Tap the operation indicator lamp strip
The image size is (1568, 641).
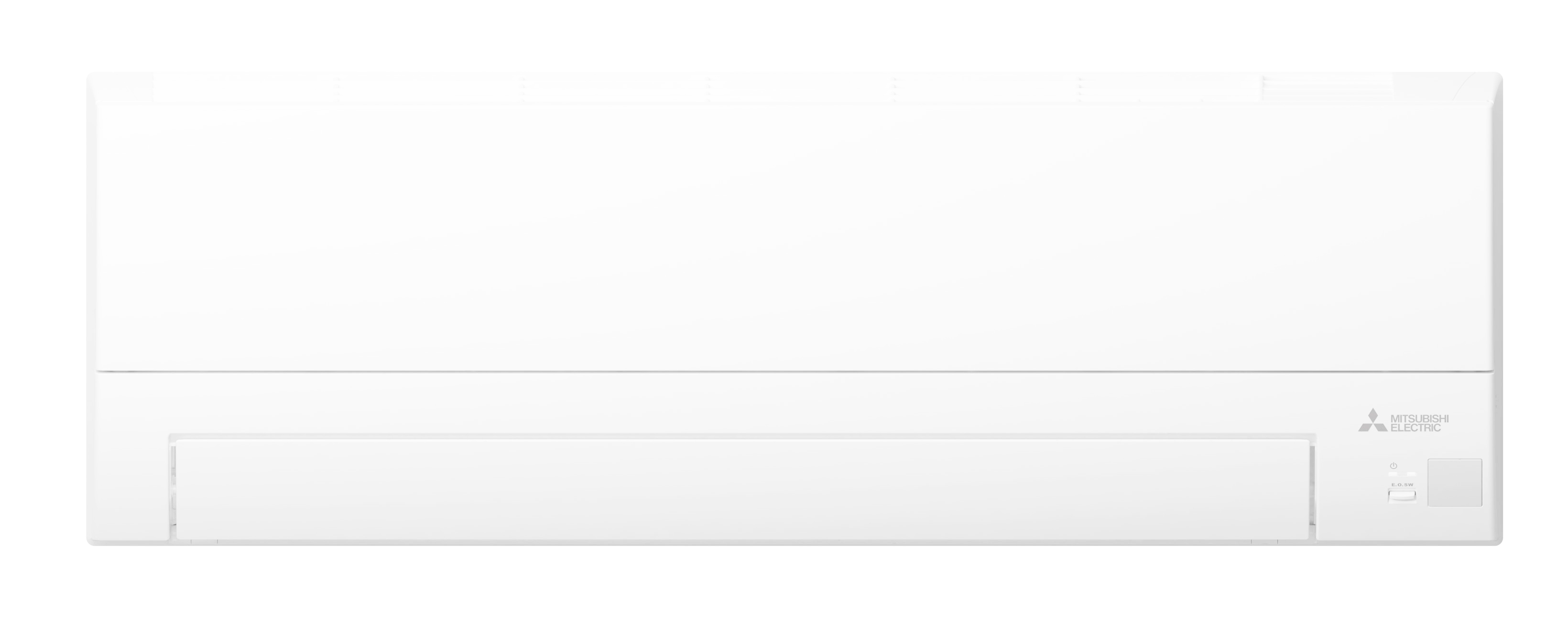(x=1402, y=475)
